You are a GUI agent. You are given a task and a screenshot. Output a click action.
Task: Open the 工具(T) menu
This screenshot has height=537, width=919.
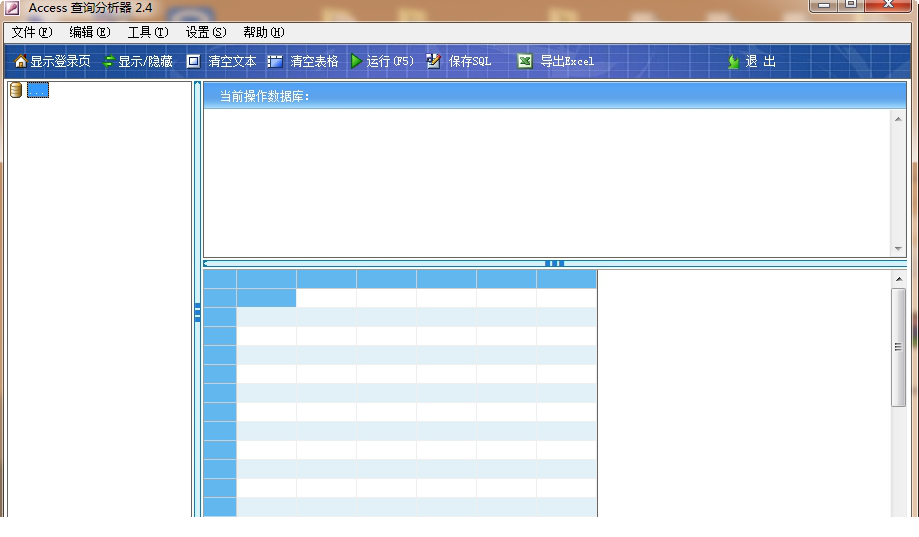pyautogui.click(x=147, y=32)
